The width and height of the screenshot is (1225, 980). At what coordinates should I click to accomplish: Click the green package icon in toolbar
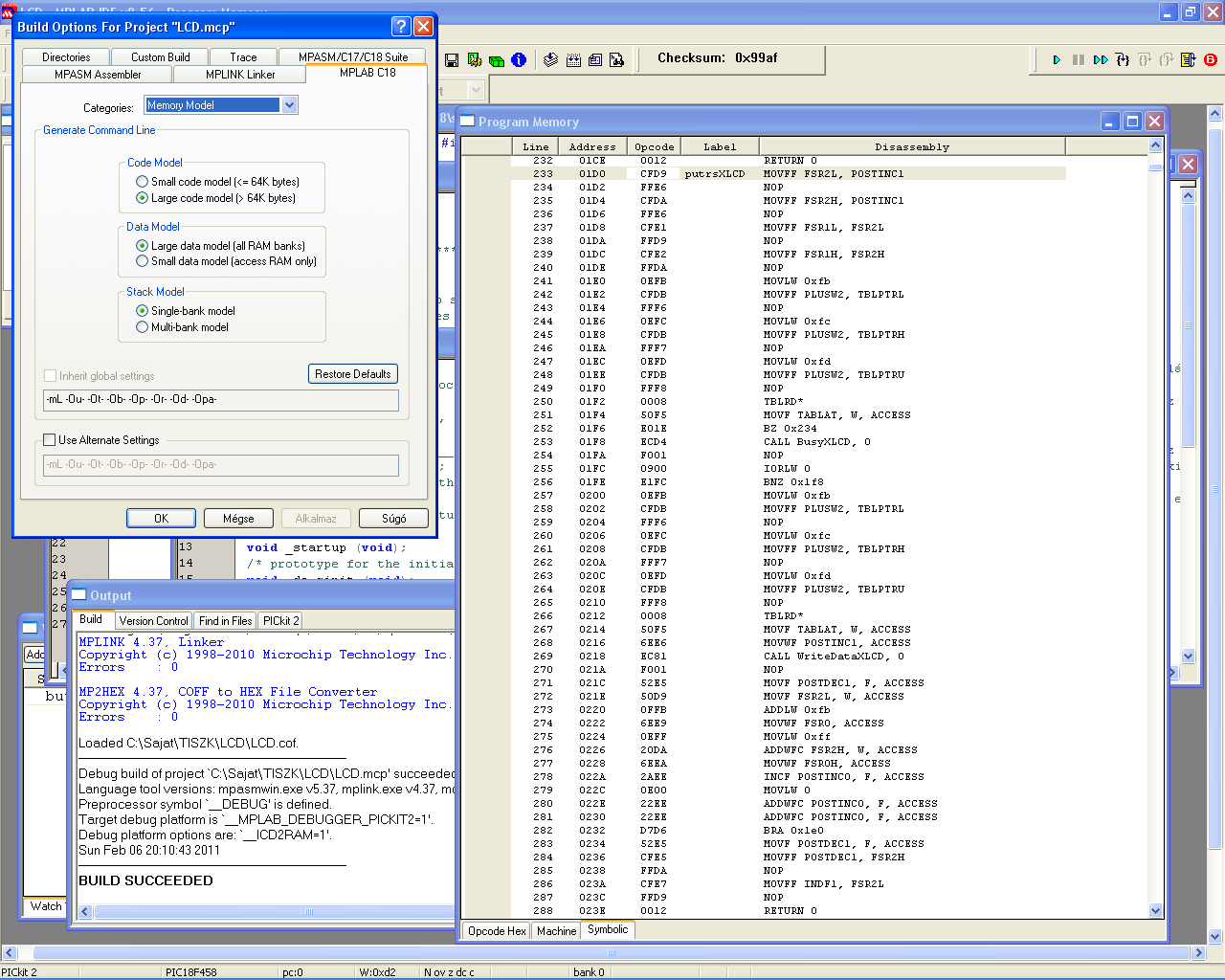pos(497,60)
